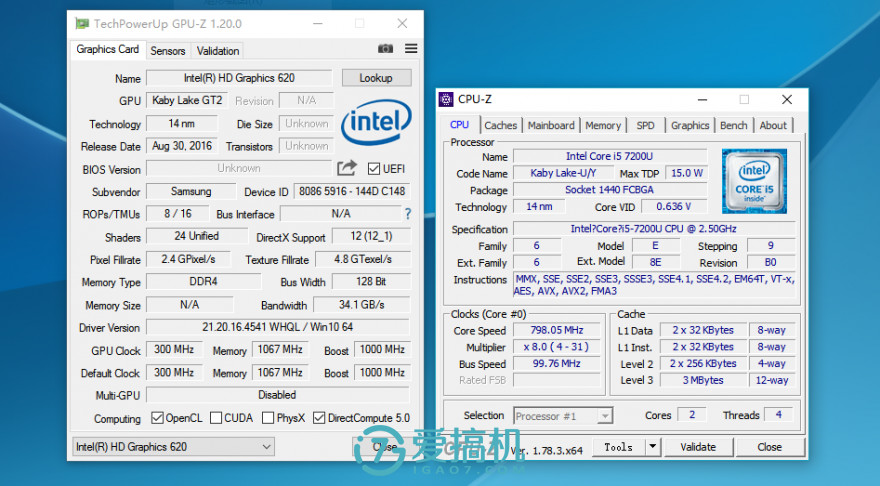Click the Max TDP value 15.0 W
The height and width of the screenshot is (486, 880).
(x=687, y=173)
